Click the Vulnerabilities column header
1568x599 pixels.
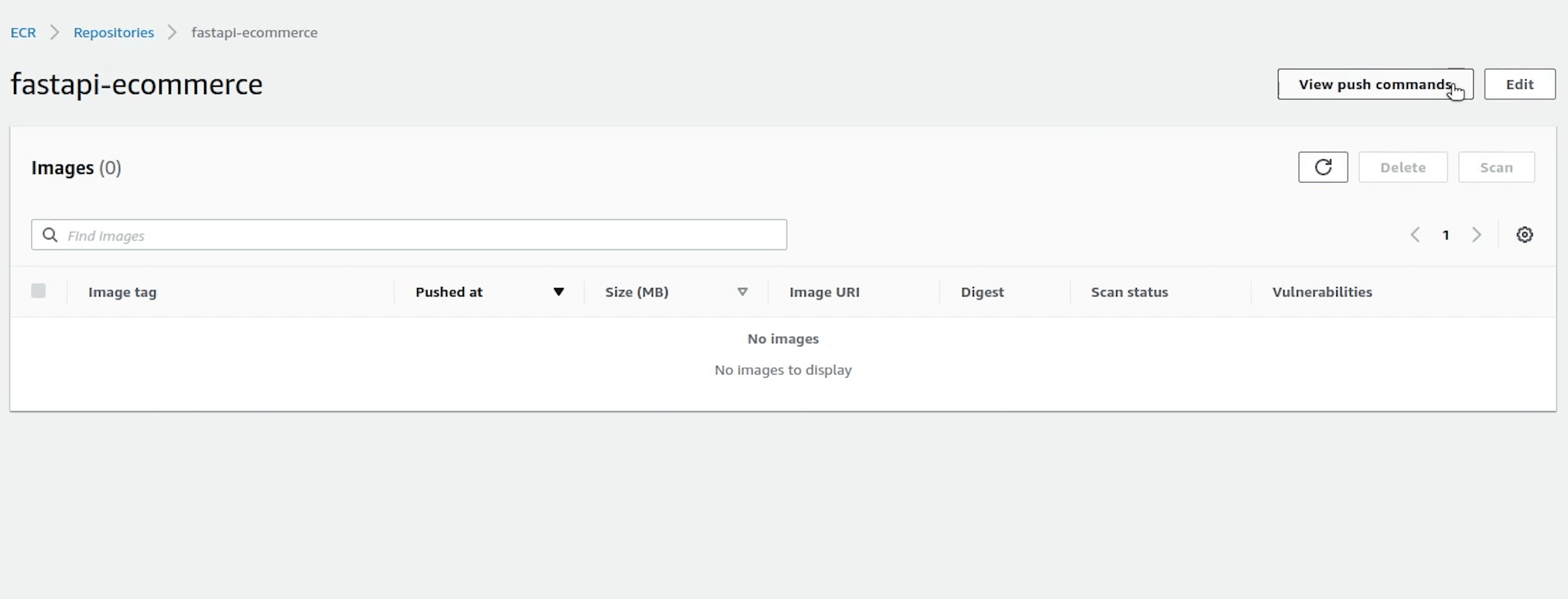pos(1321,292)
